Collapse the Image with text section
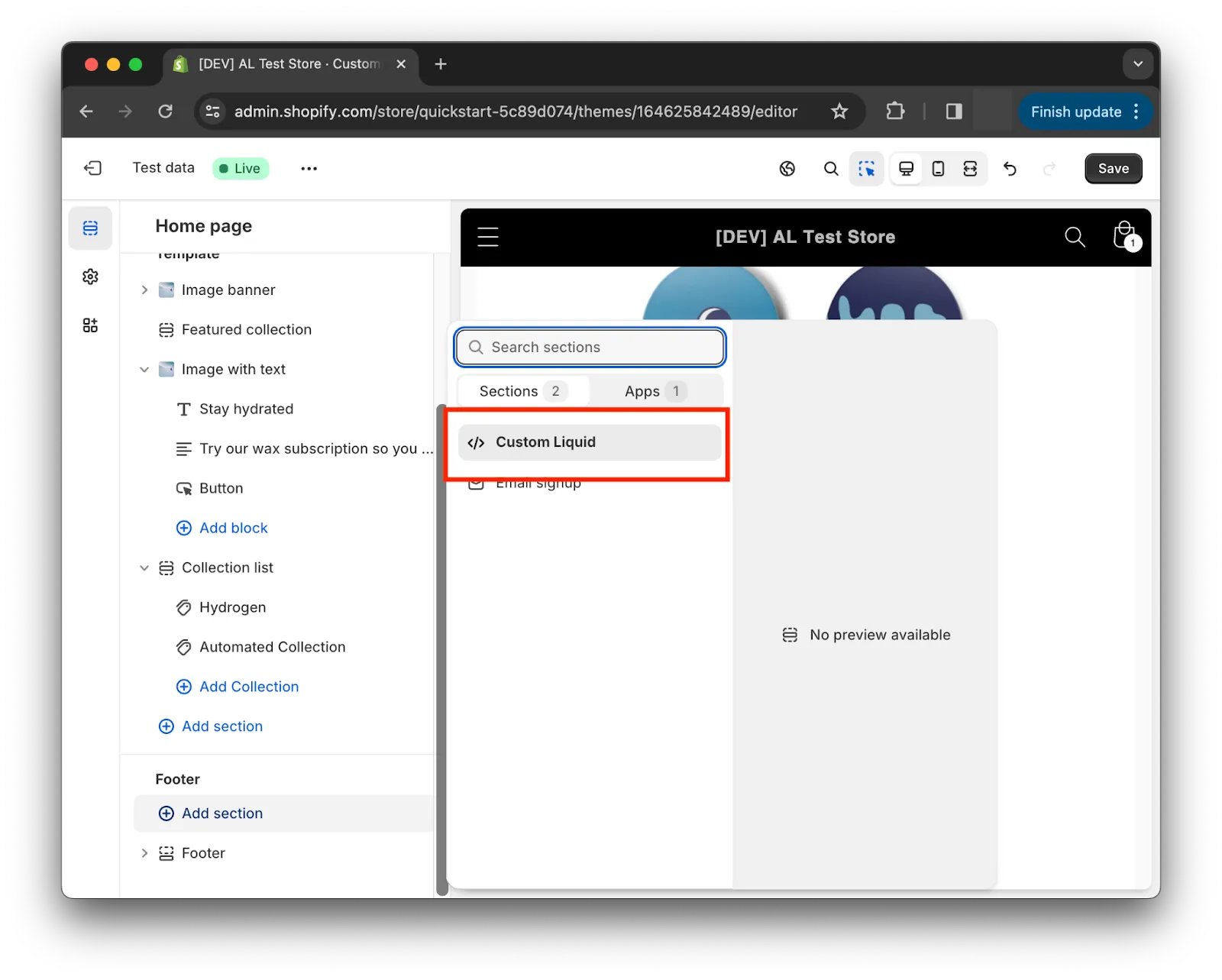Image resolution: width=1222 pixels, height=980 pixels. point(144,369)
